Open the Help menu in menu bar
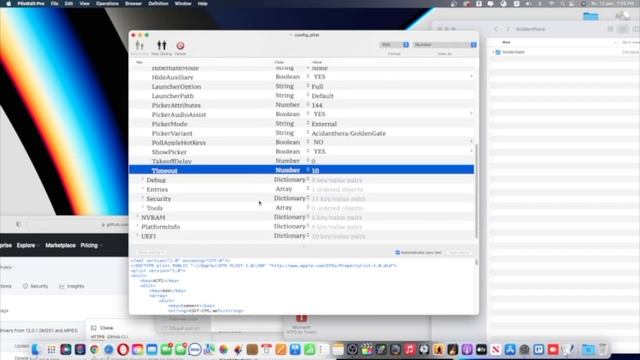640x360 pixels. 202,4
